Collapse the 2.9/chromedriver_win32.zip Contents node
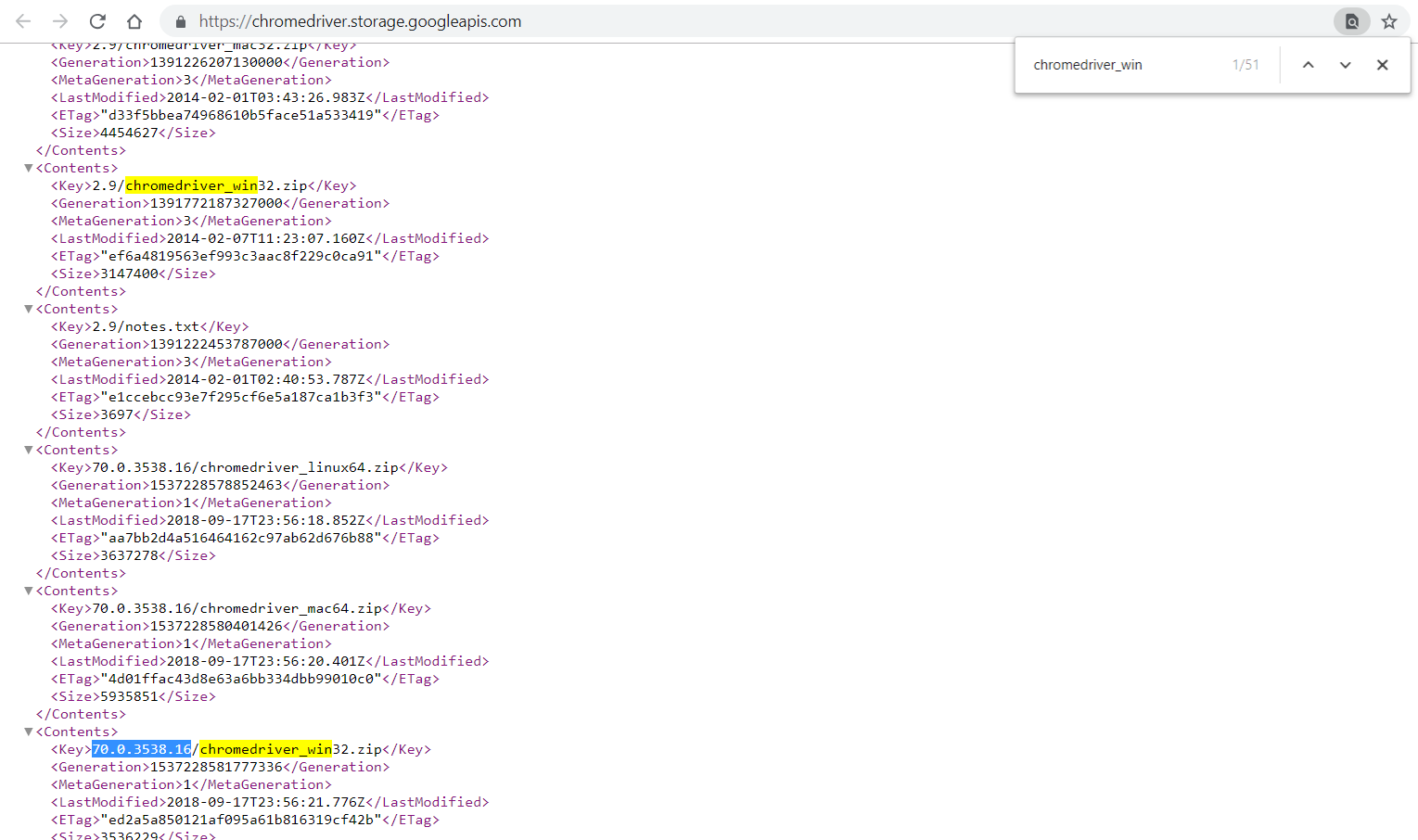This screenshot has width=1418, height=840. pyautogui.click(x=29, y=167)
